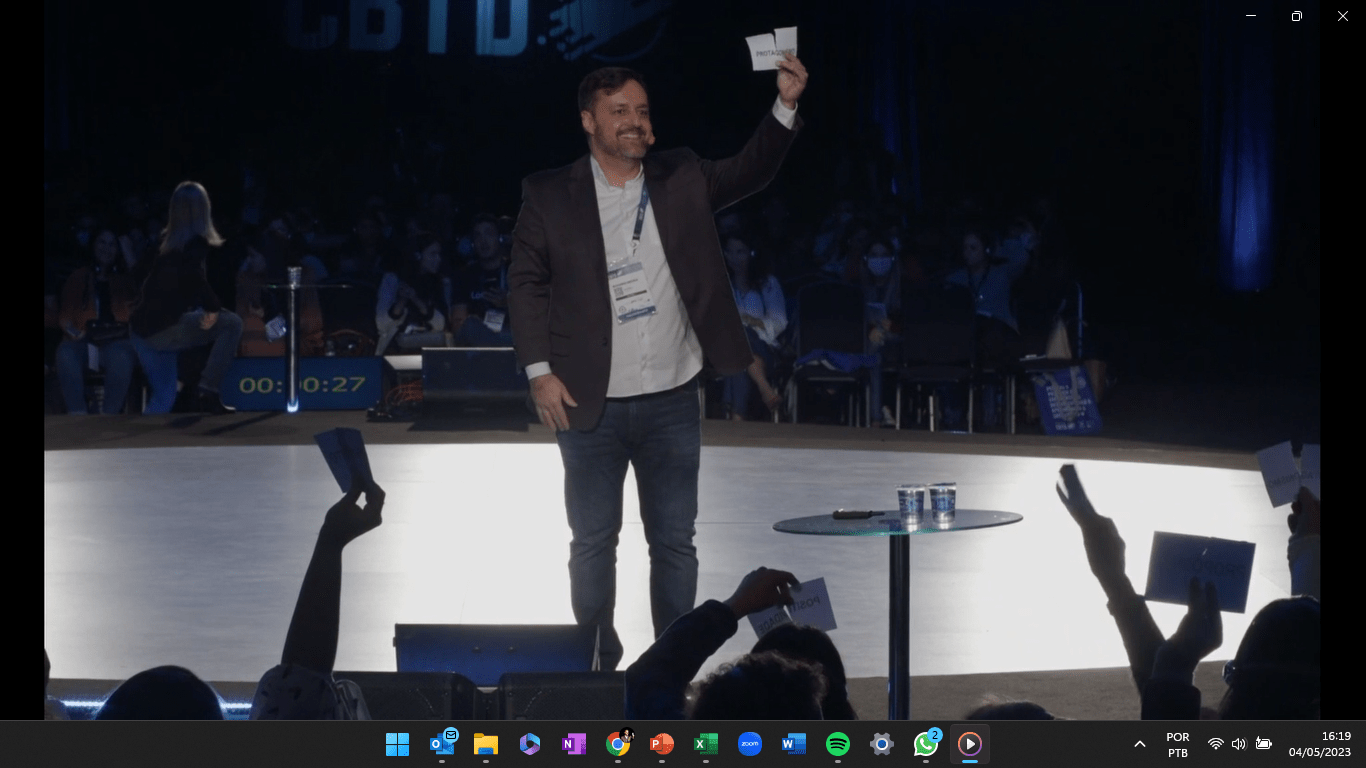1366x768 pixels.
Task: Expand the hidden system tray icons
Action: (1139, 743)
